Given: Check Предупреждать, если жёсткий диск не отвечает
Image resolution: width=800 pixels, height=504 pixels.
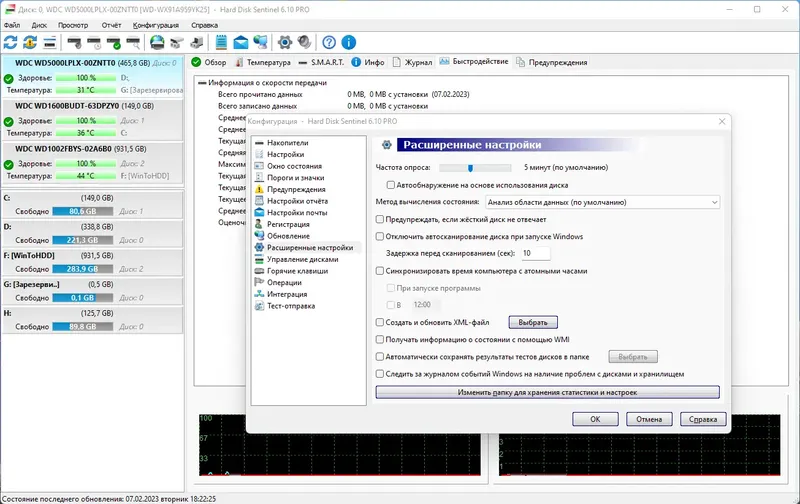Looking at the screenshot, I should 380,219.
